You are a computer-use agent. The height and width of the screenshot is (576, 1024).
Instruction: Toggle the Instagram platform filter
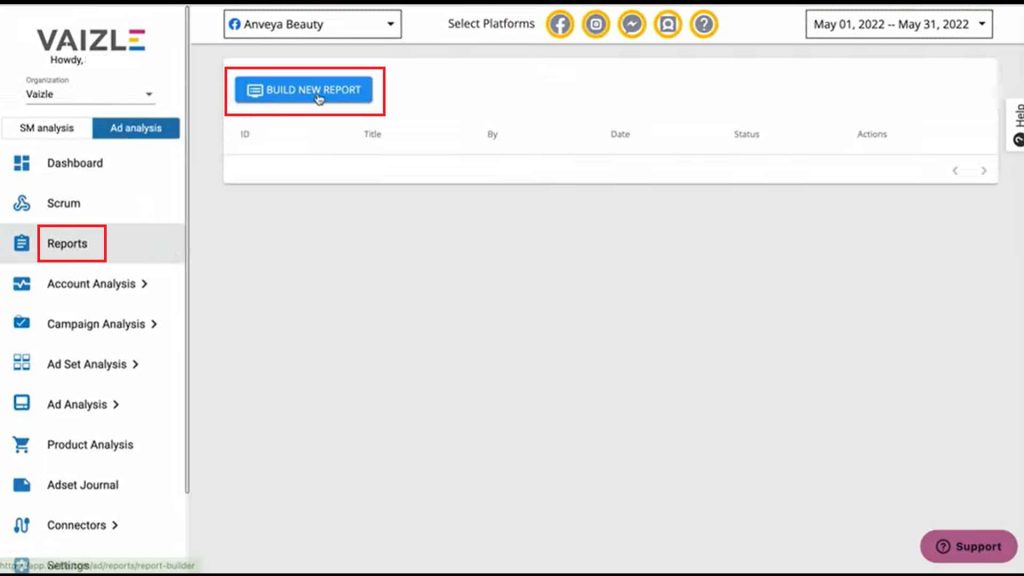pyautogui.click(x=596, y=24)
